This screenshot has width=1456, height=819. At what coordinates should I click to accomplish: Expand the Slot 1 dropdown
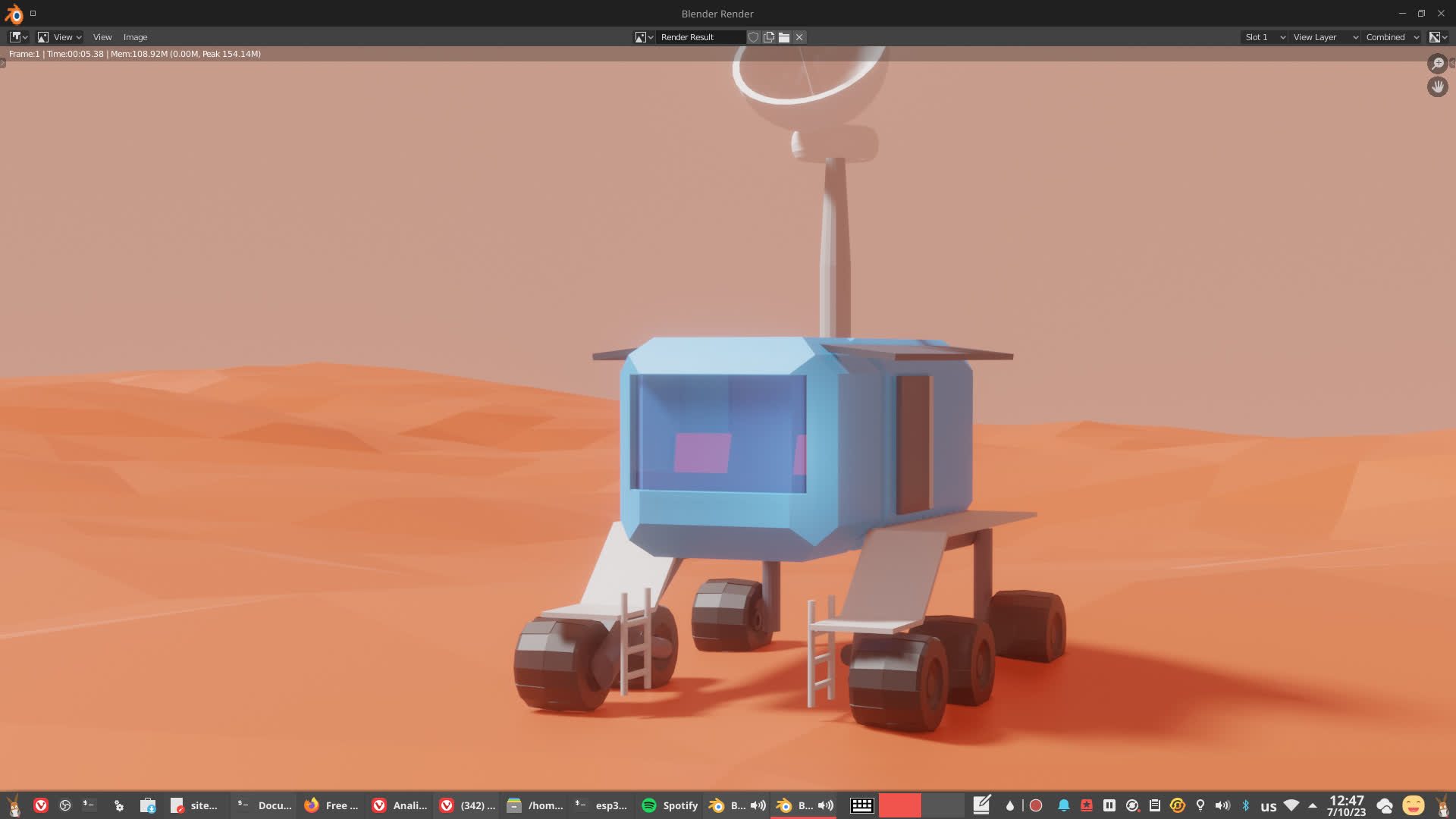[1264, 37]
